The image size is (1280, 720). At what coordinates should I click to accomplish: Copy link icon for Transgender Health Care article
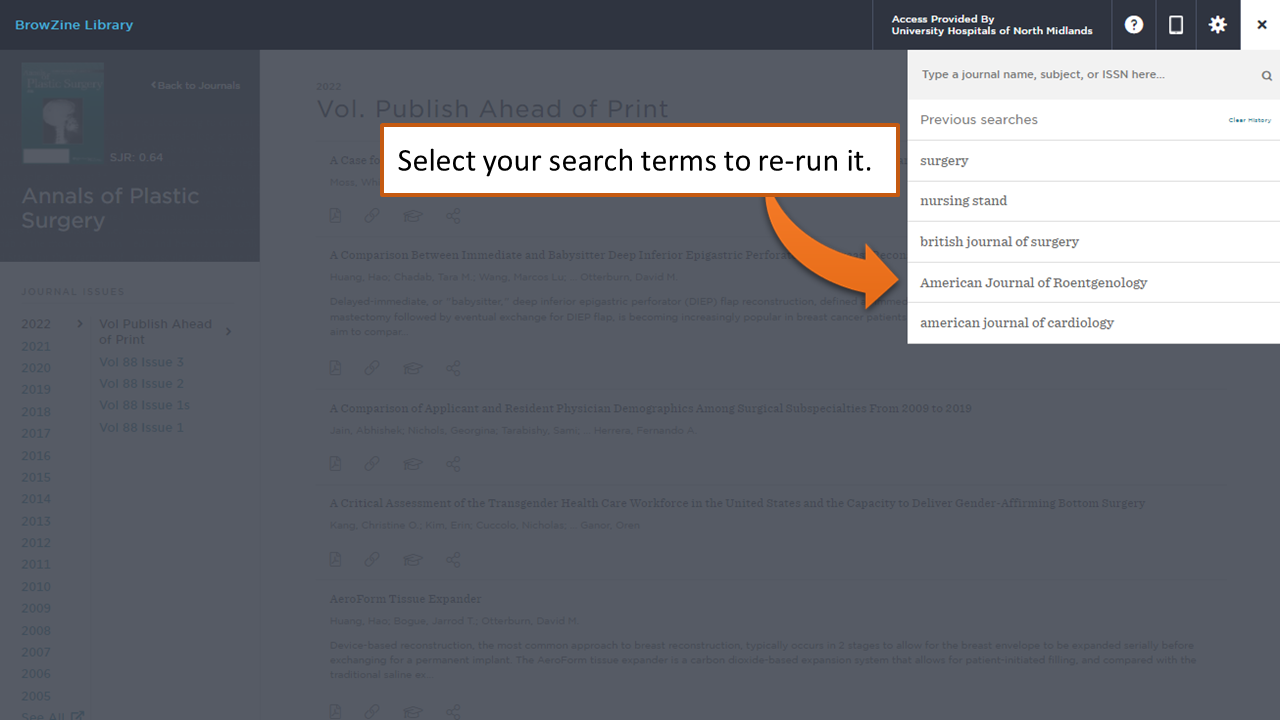tap(371, 560)
